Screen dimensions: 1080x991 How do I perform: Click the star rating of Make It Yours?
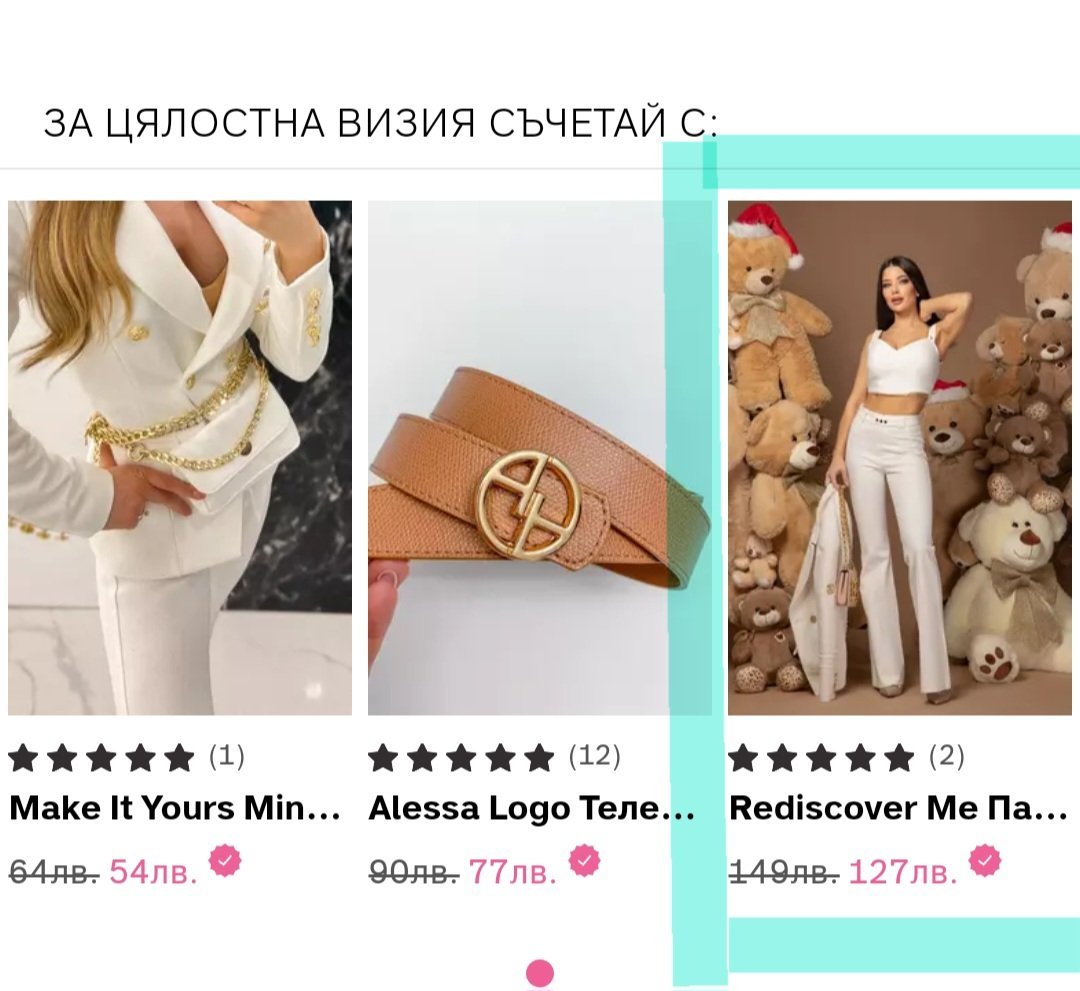click(101, 758)
